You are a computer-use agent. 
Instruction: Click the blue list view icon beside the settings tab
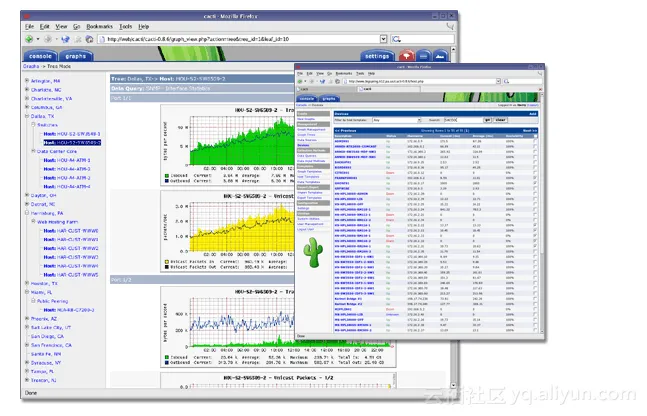(423, 56)
